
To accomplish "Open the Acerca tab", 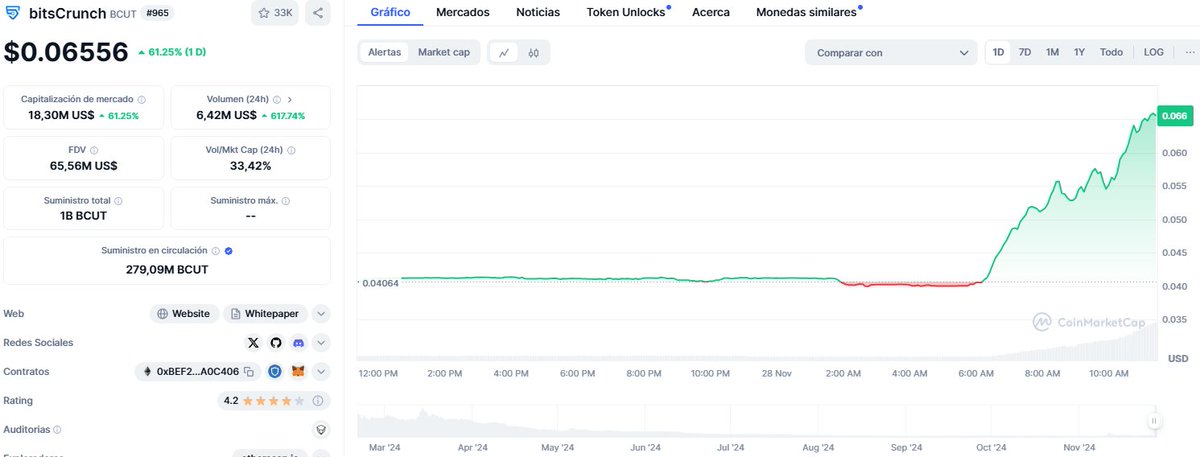I will click(711, 13).
